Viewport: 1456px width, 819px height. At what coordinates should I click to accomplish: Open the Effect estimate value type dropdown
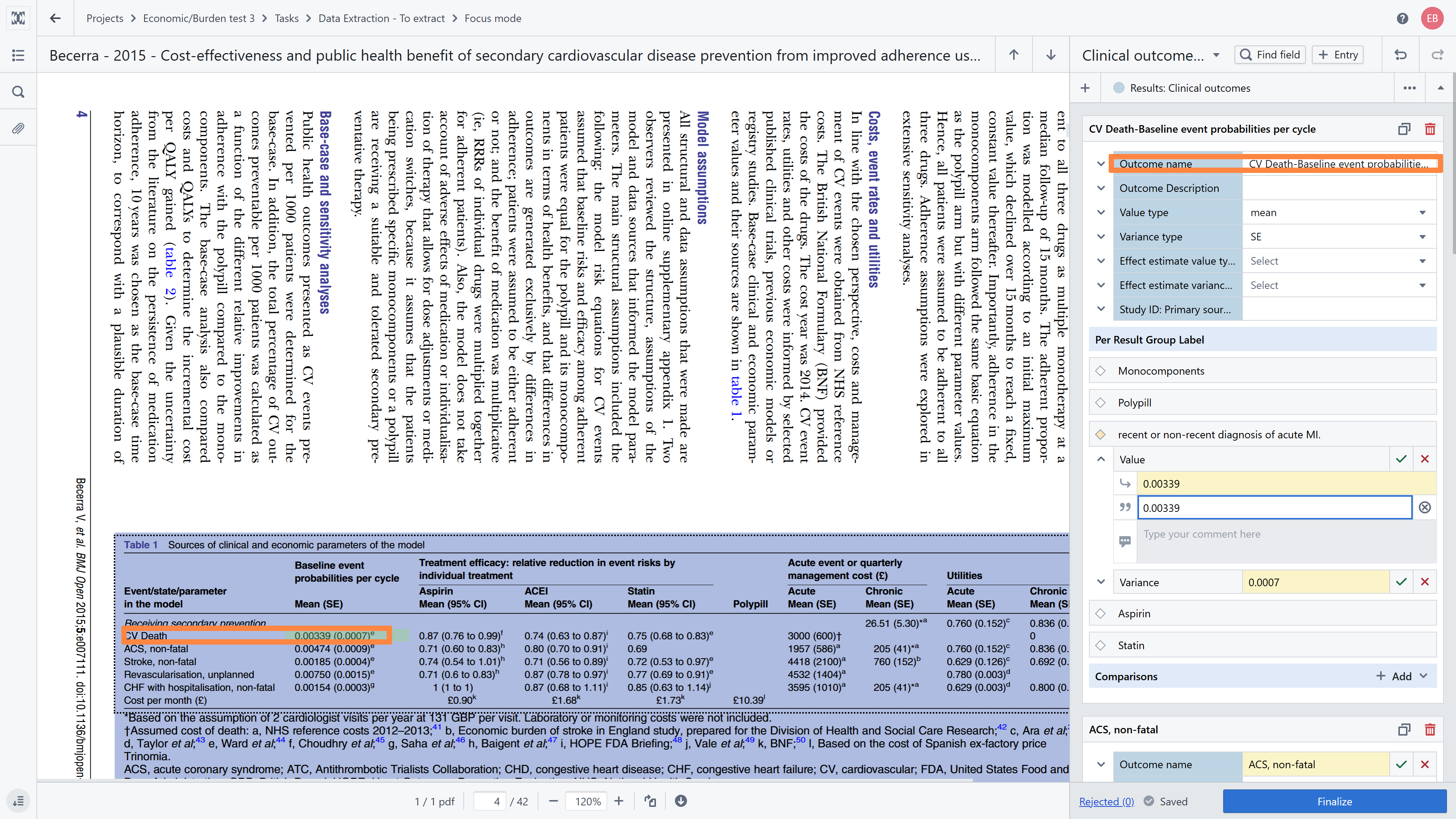click(1339, 260)
